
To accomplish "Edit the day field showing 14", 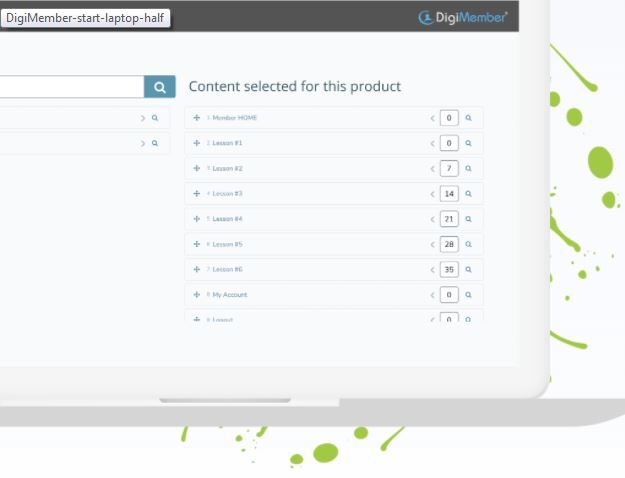I will point(449,194).
